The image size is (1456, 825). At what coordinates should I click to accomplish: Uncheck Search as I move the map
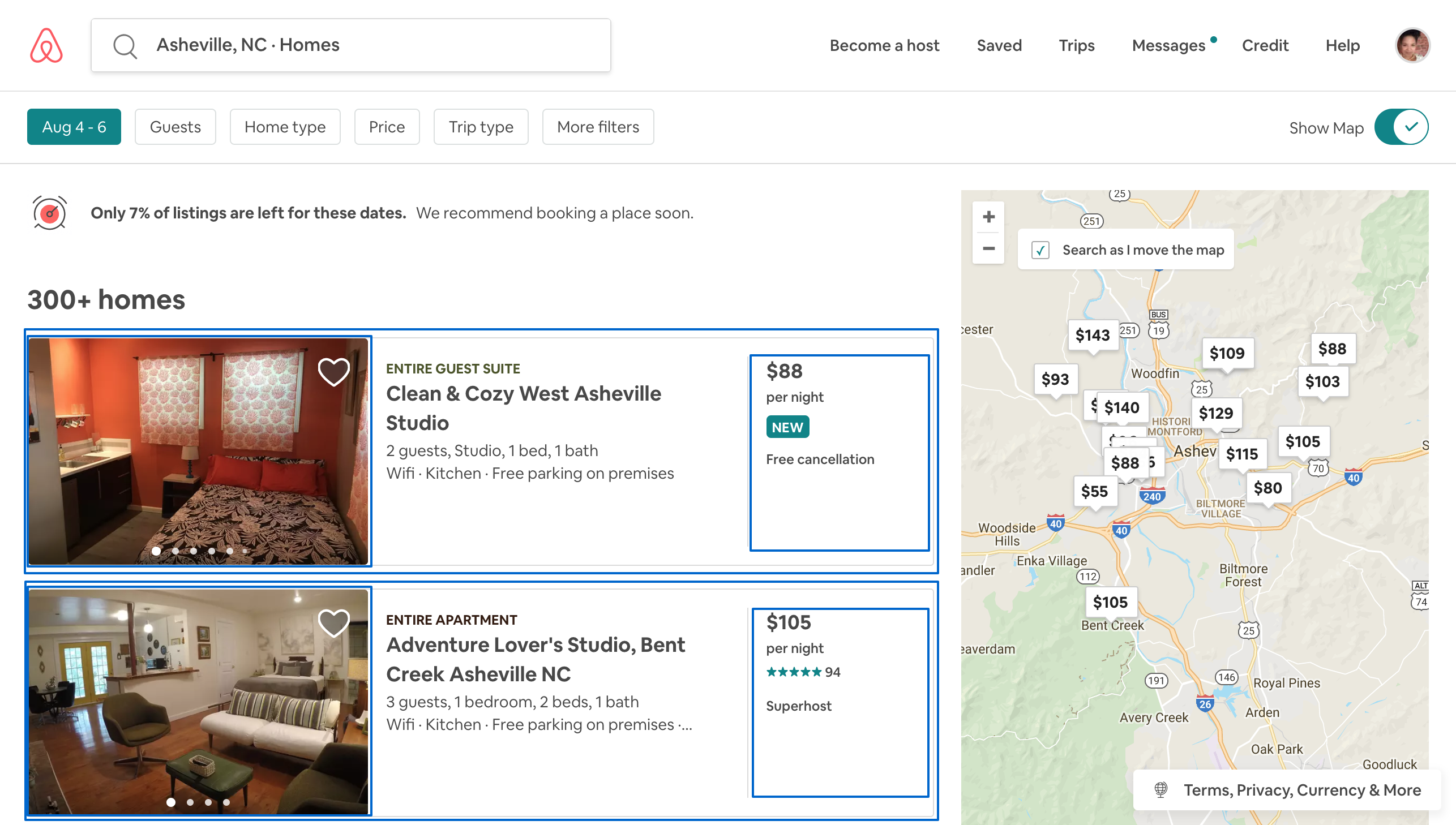[1040, 250]
